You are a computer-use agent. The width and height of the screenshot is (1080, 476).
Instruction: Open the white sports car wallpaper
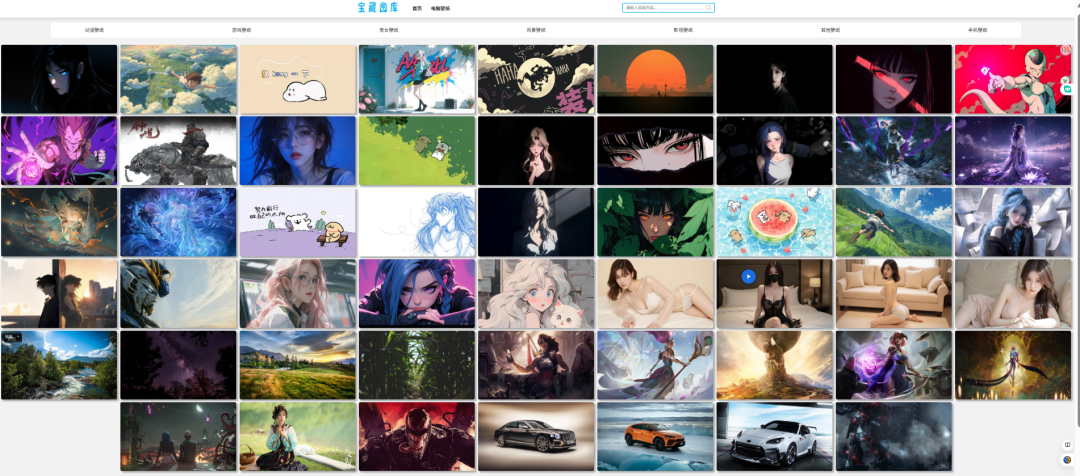774,436
